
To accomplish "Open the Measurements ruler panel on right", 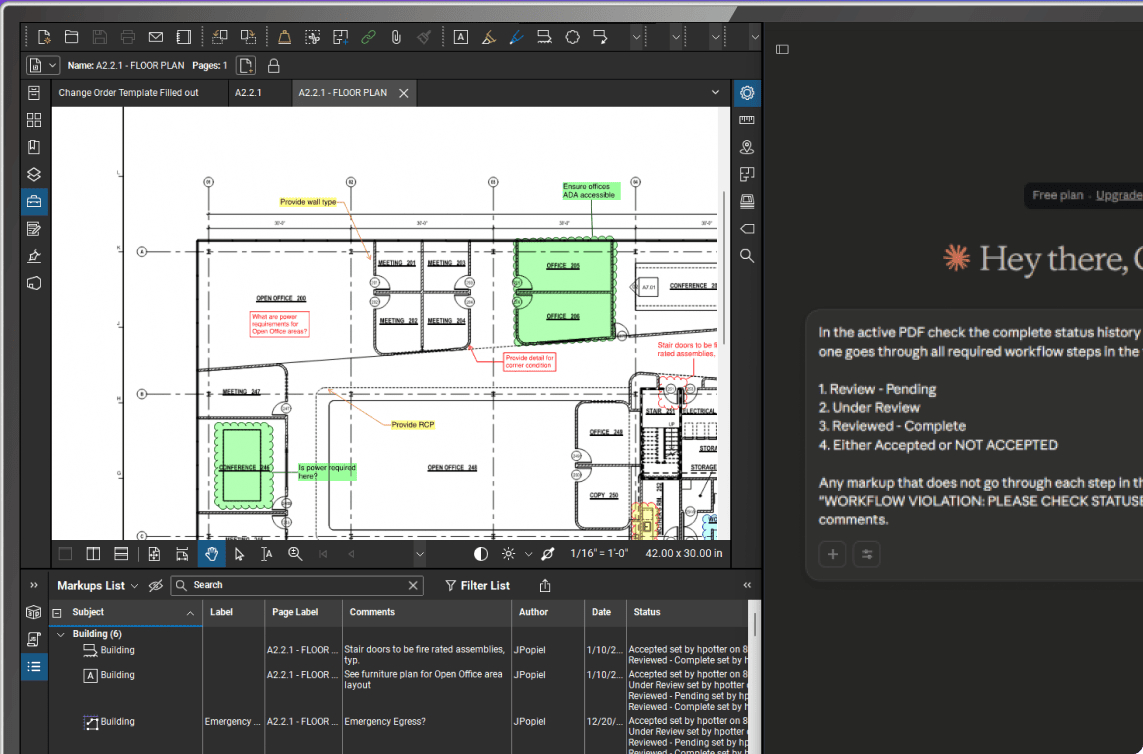I will click(746, 120).
